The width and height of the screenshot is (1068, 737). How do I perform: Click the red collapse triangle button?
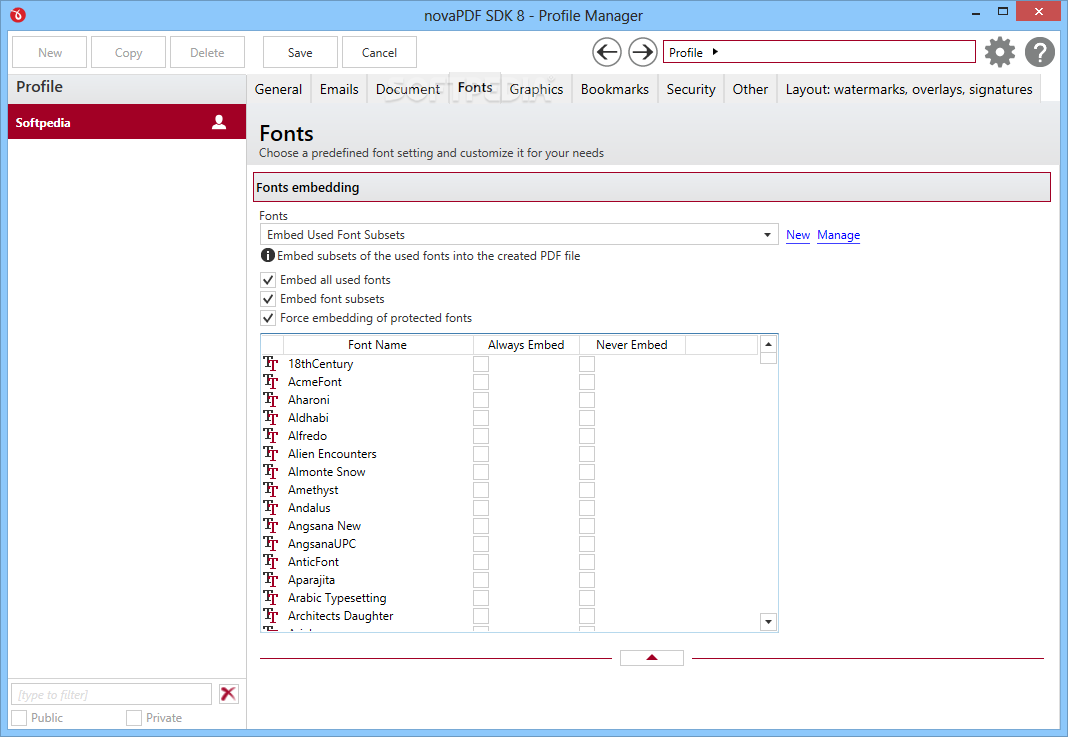pyautogui.click(x=652, y=657)
